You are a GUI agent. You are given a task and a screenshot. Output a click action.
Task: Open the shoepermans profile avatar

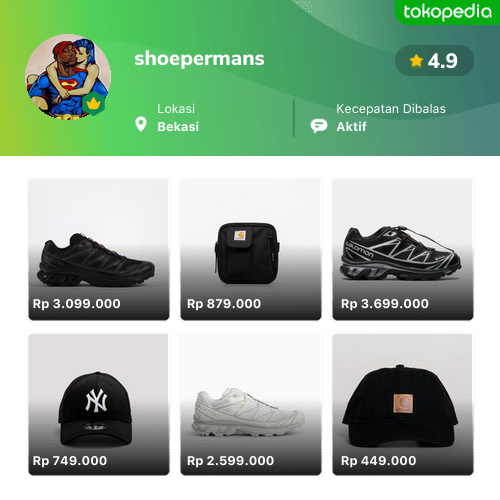[68, 77]
